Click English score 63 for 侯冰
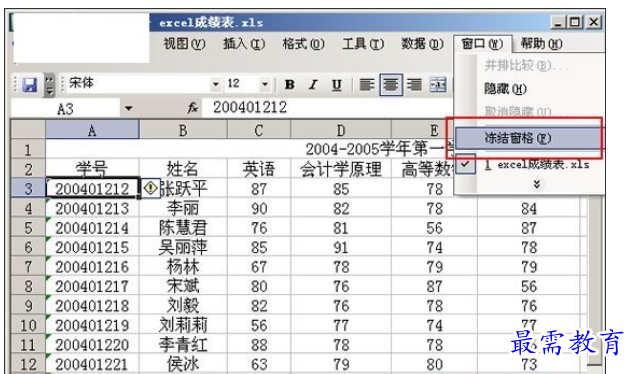Image resolution: width=632 pixels, height=374 pixels. (x=259, y=364)
